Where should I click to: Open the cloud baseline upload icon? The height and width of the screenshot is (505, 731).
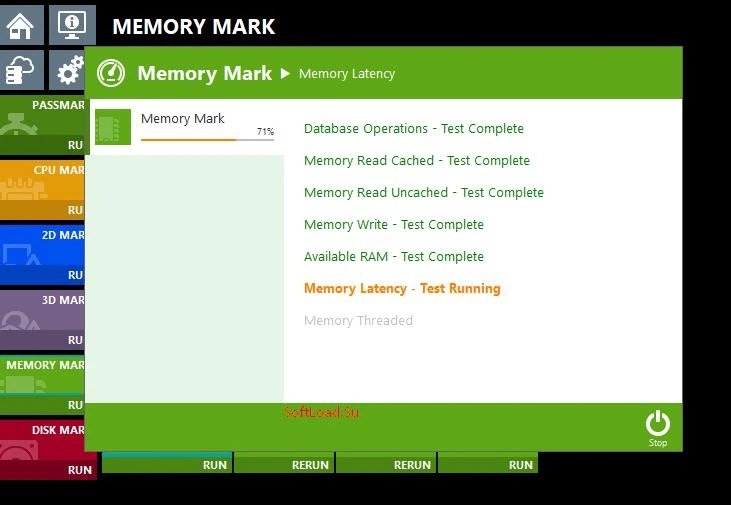[x=21, y=70]
